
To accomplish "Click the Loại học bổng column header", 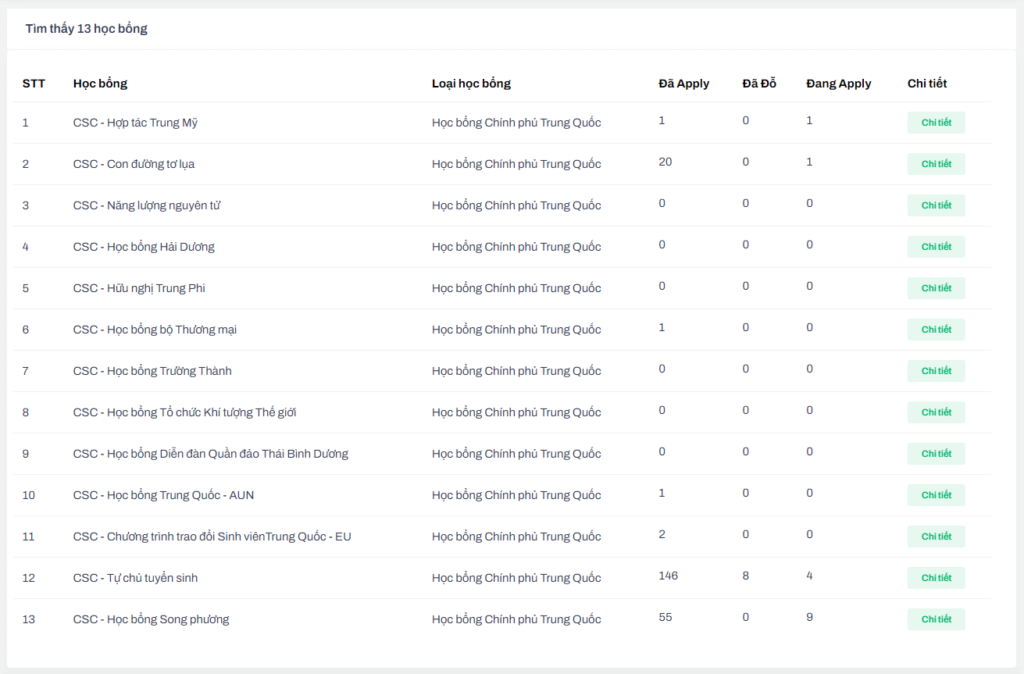I will [x=471, y=83].
